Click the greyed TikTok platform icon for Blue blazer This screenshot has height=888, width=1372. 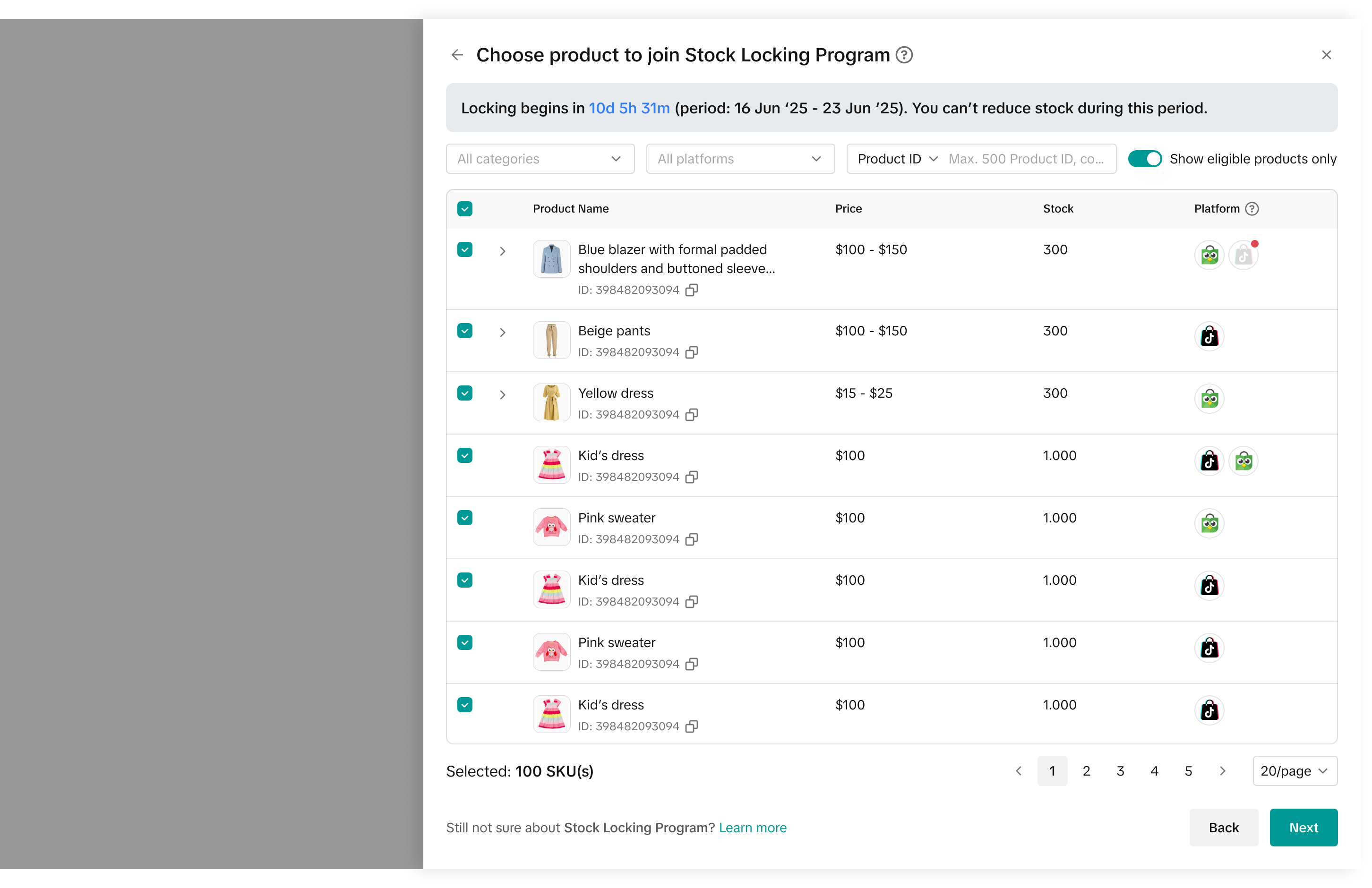point(1243,255)
